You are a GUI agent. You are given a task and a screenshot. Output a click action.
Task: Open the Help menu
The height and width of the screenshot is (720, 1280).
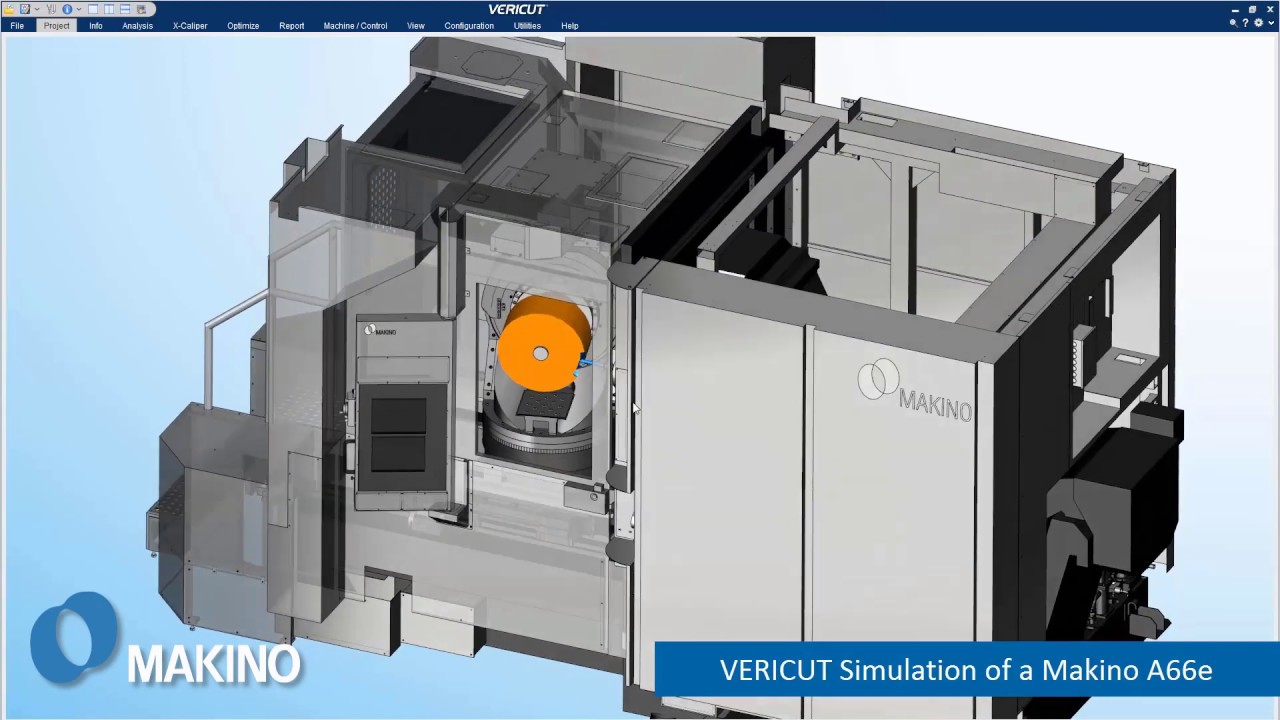coord(570,26)
